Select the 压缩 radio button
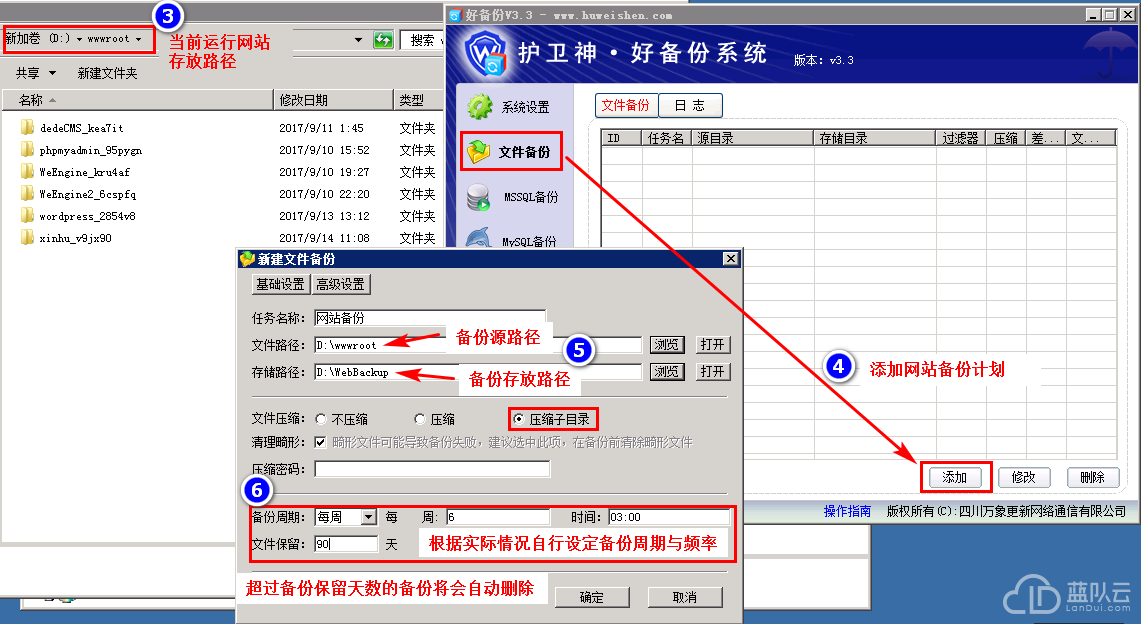The width and height of the screenshot is (1141, 624). (x=420, y=419)
